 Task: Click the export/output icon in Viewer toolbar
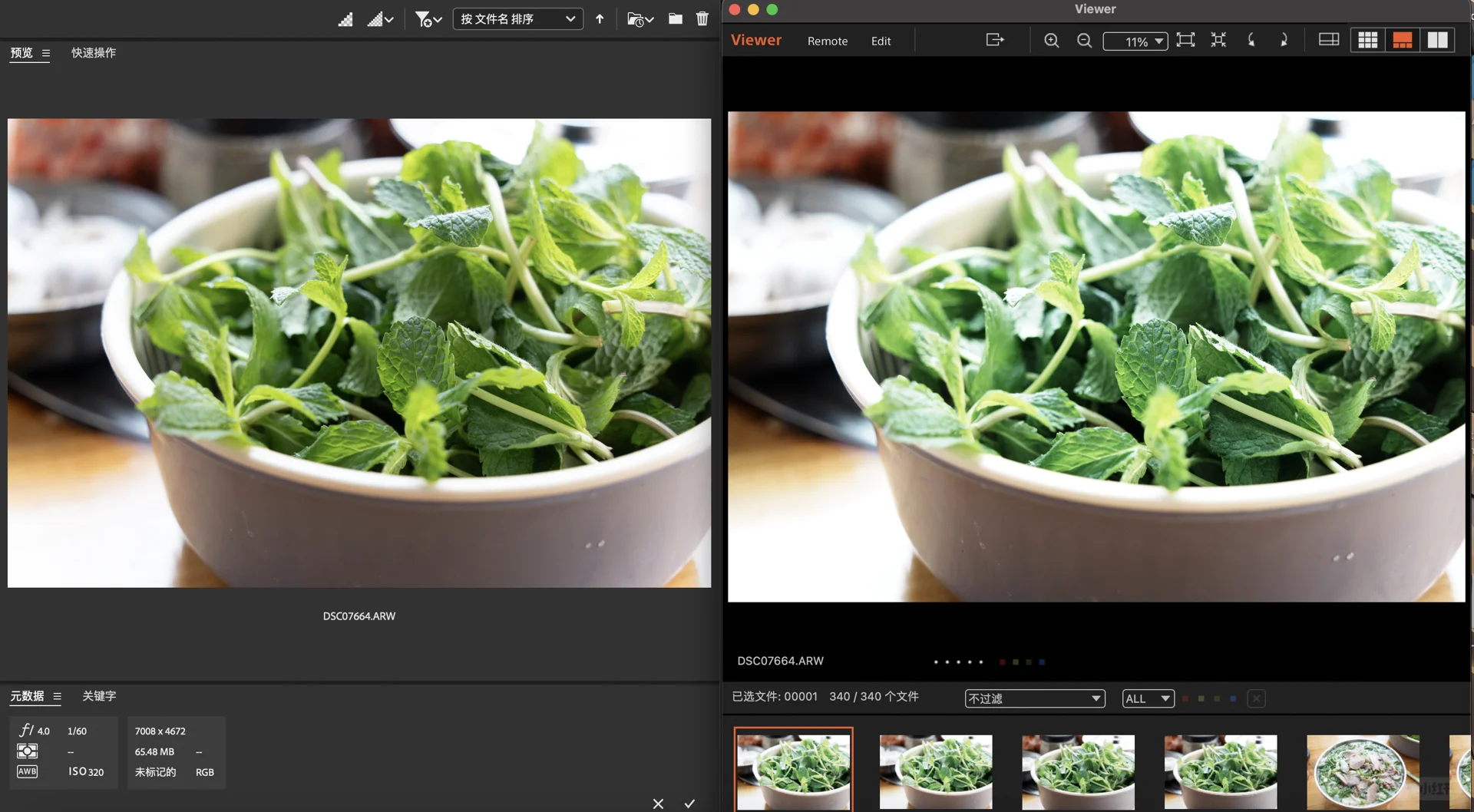tap(995, 40)
